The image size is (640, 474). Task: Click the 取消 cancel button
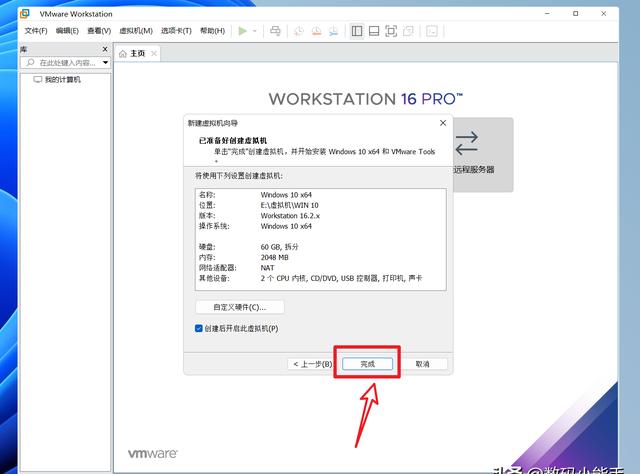click(422, 364)
